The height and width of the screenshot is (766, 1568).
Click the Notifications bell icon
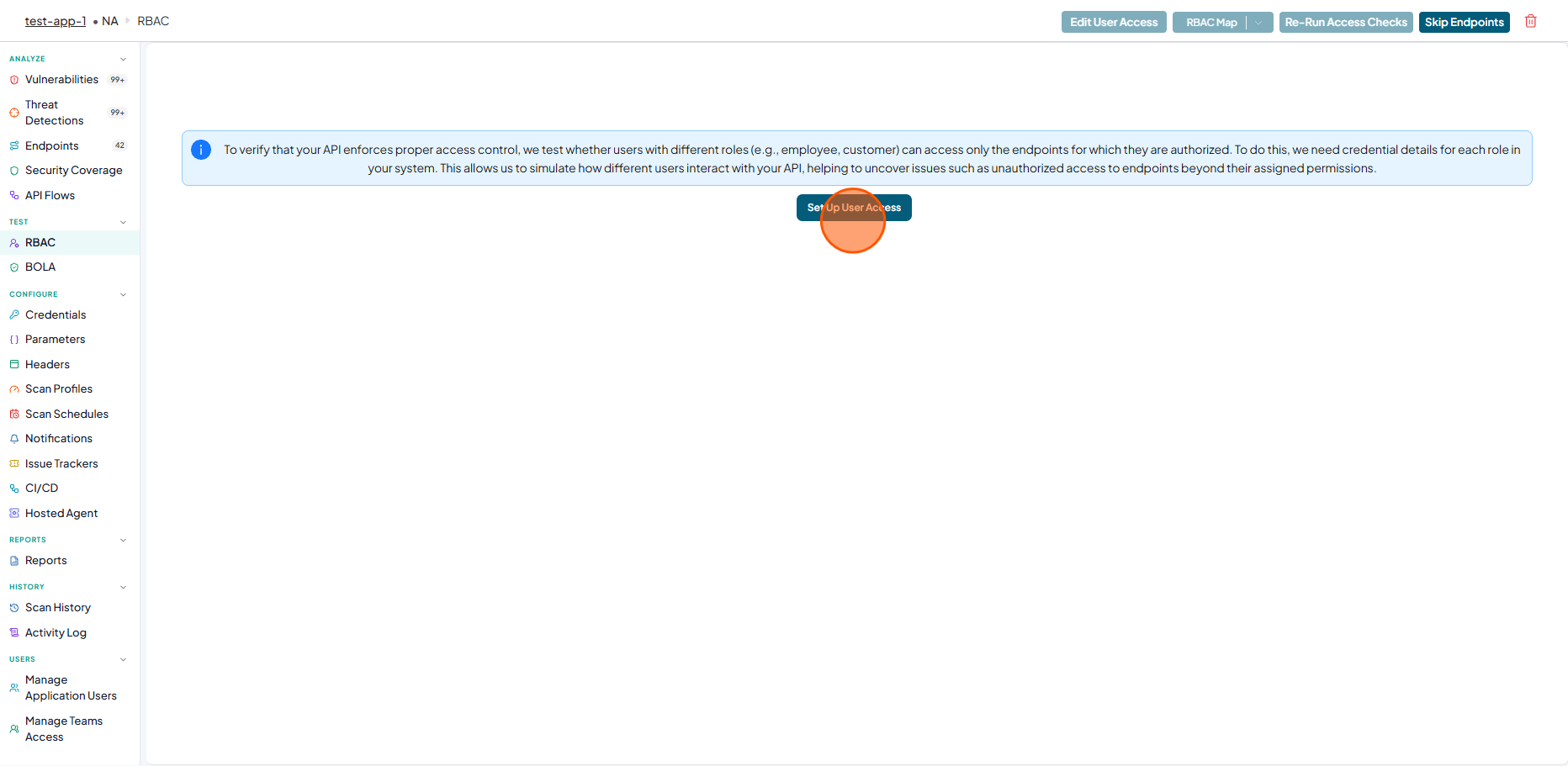[x=14, y=439]
